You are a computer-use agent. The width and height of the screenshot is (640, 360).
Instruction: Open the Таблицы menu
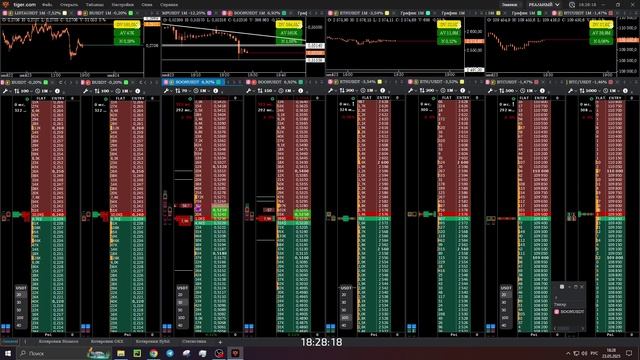95,4
